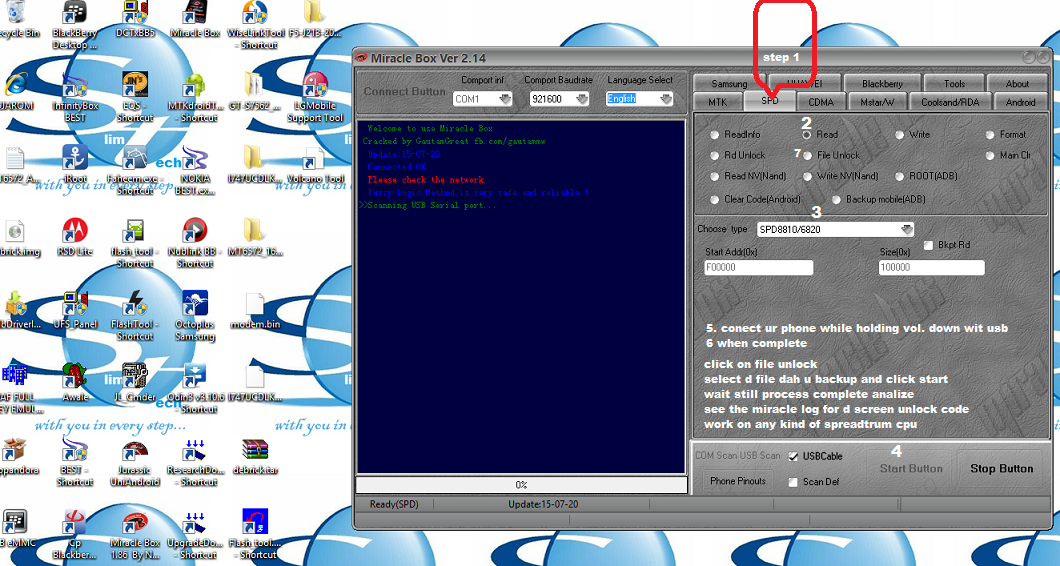Click the Stop Button

click(1001, 469)
